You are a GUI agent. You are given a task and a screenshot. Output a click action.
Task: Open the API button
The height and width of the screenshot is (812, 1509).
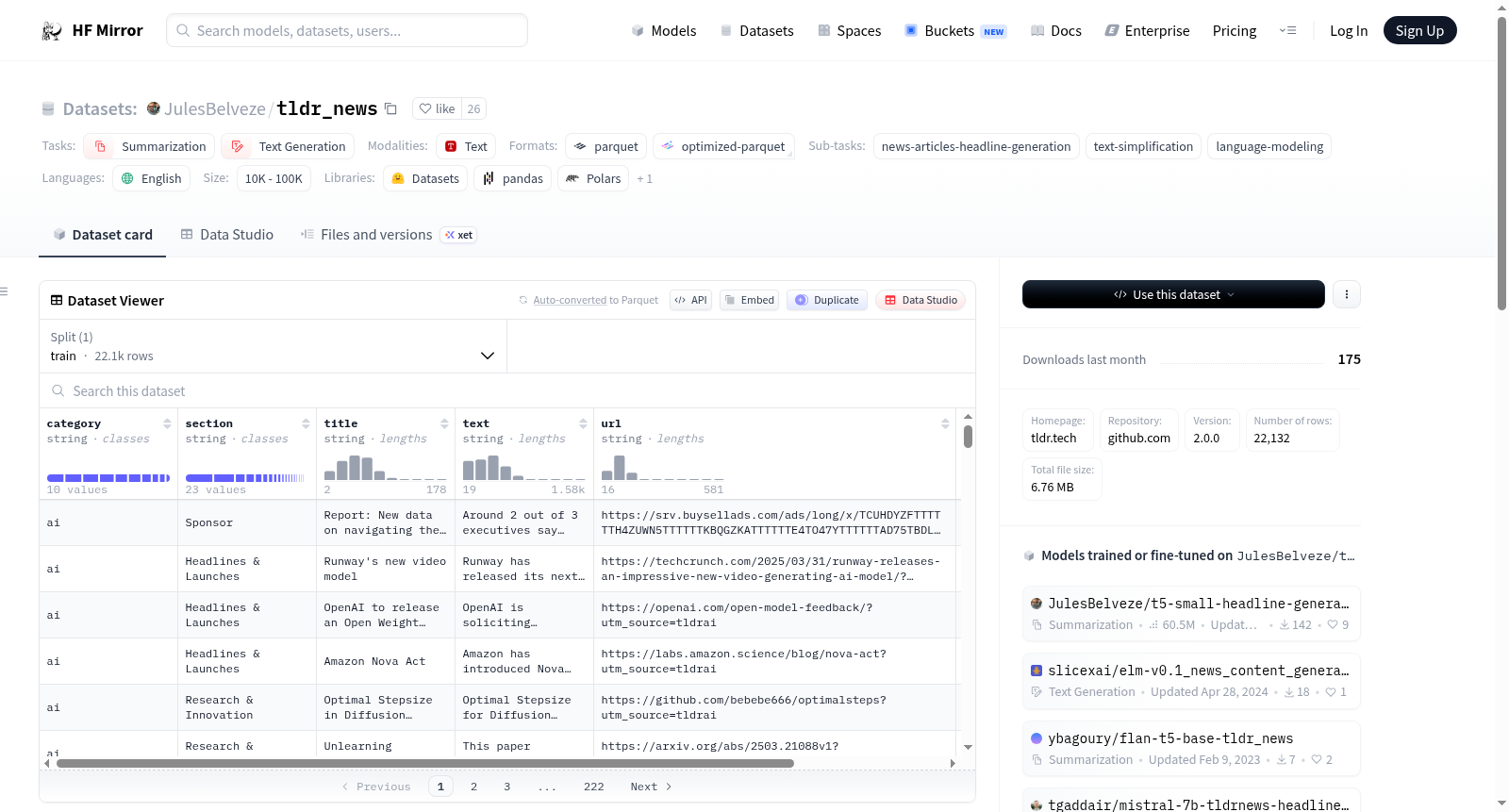coord(690,300)
